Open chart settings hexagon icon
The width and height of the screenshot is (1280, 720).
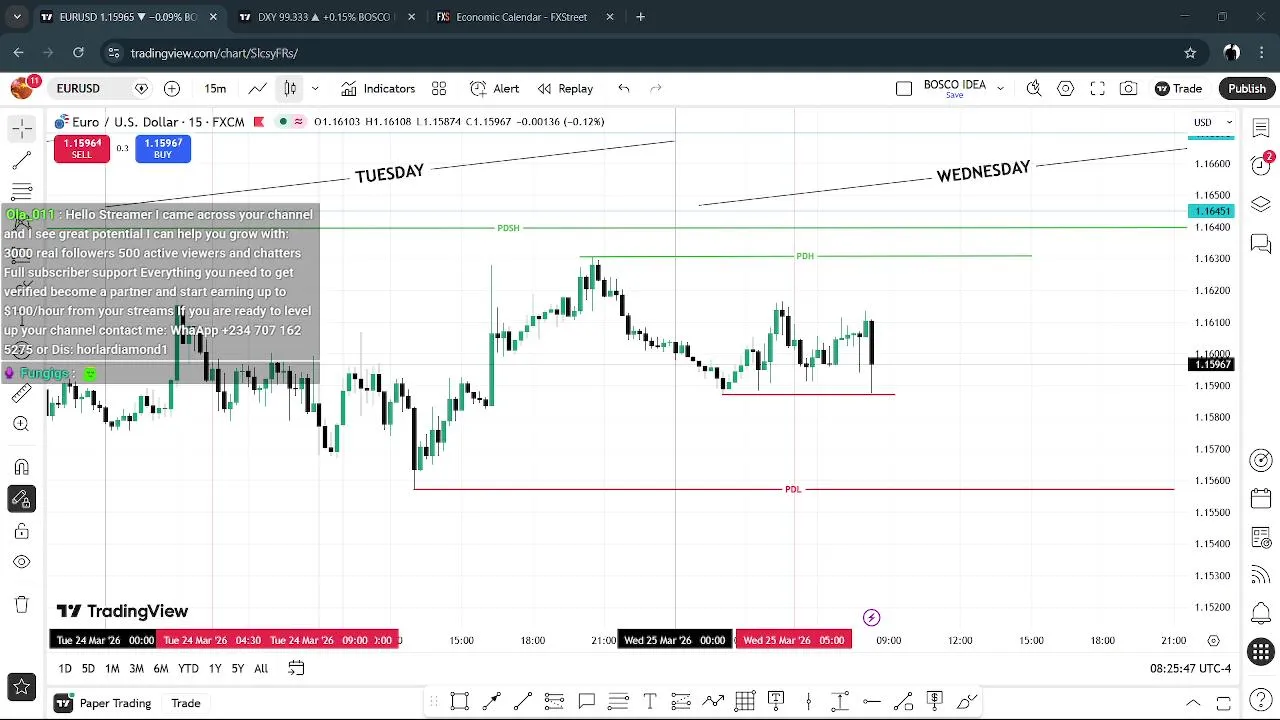(1066, 89)
